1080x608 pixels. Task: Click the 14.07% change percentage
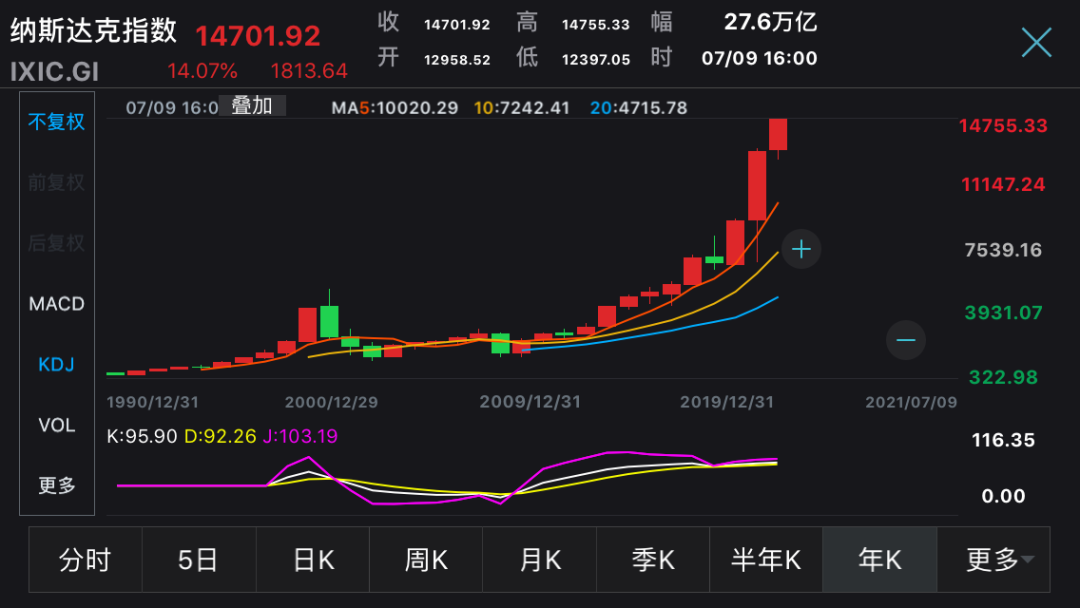pos(202,71)
